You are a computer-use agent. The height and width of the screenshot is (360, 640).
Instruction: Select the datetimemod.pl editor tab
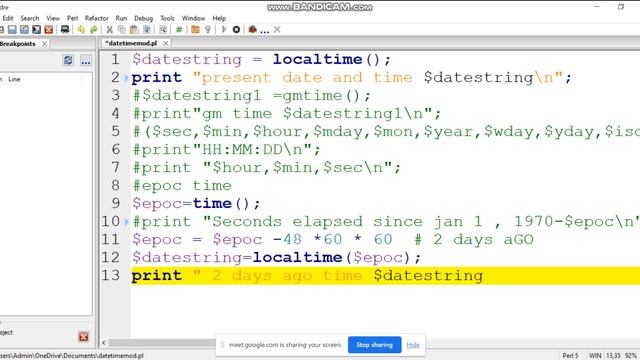pos(131,43)
